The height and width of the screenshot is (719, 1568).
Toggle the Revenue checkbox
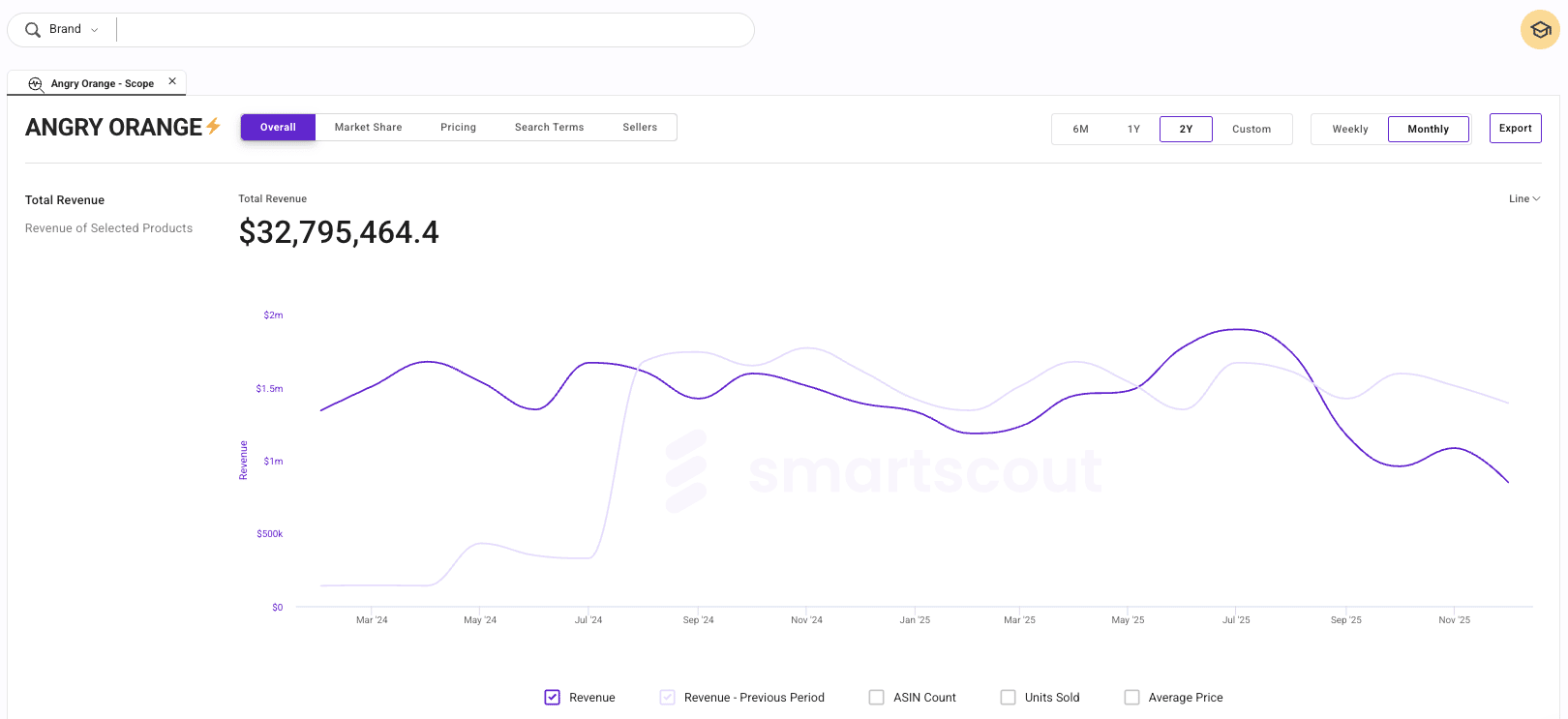553,697
